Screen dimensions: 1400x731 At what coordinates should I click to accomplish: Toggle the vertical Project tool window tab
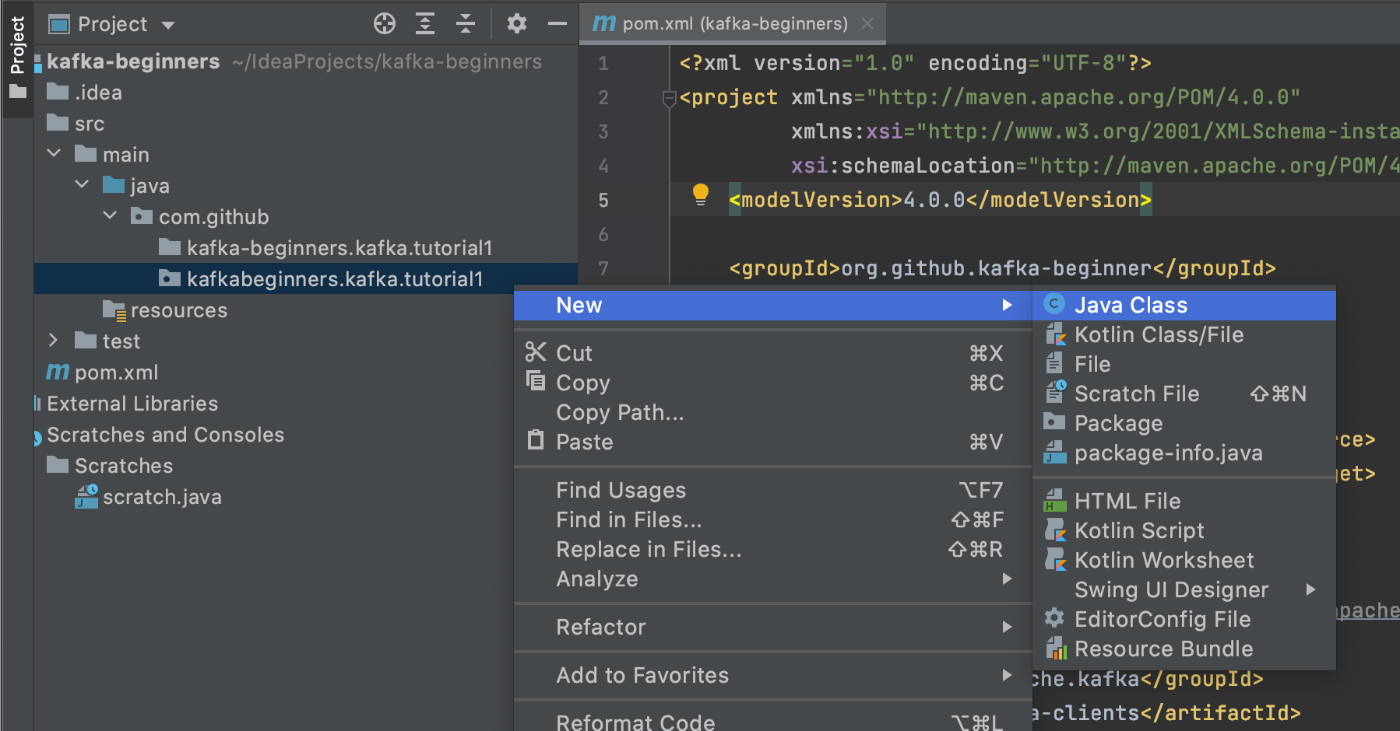tap(17, 56)
